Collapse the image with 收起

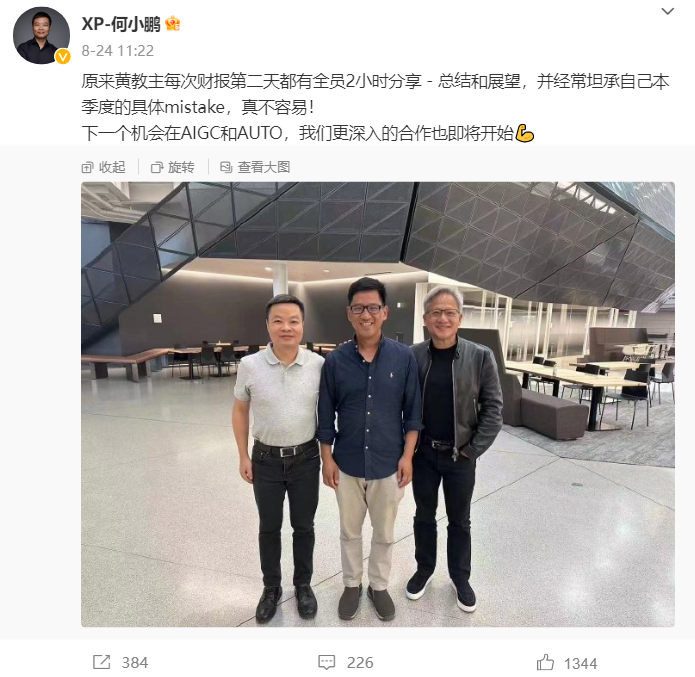tap(104, 167)
